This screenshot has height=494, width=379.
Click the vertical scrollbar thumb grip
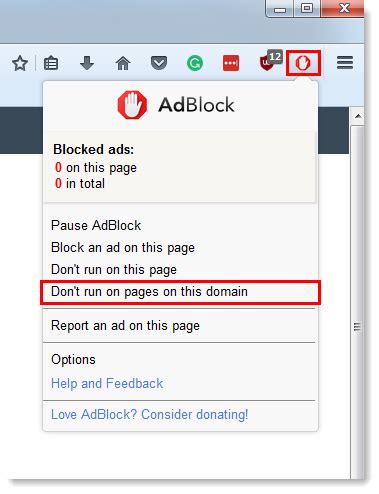(357, 327)
